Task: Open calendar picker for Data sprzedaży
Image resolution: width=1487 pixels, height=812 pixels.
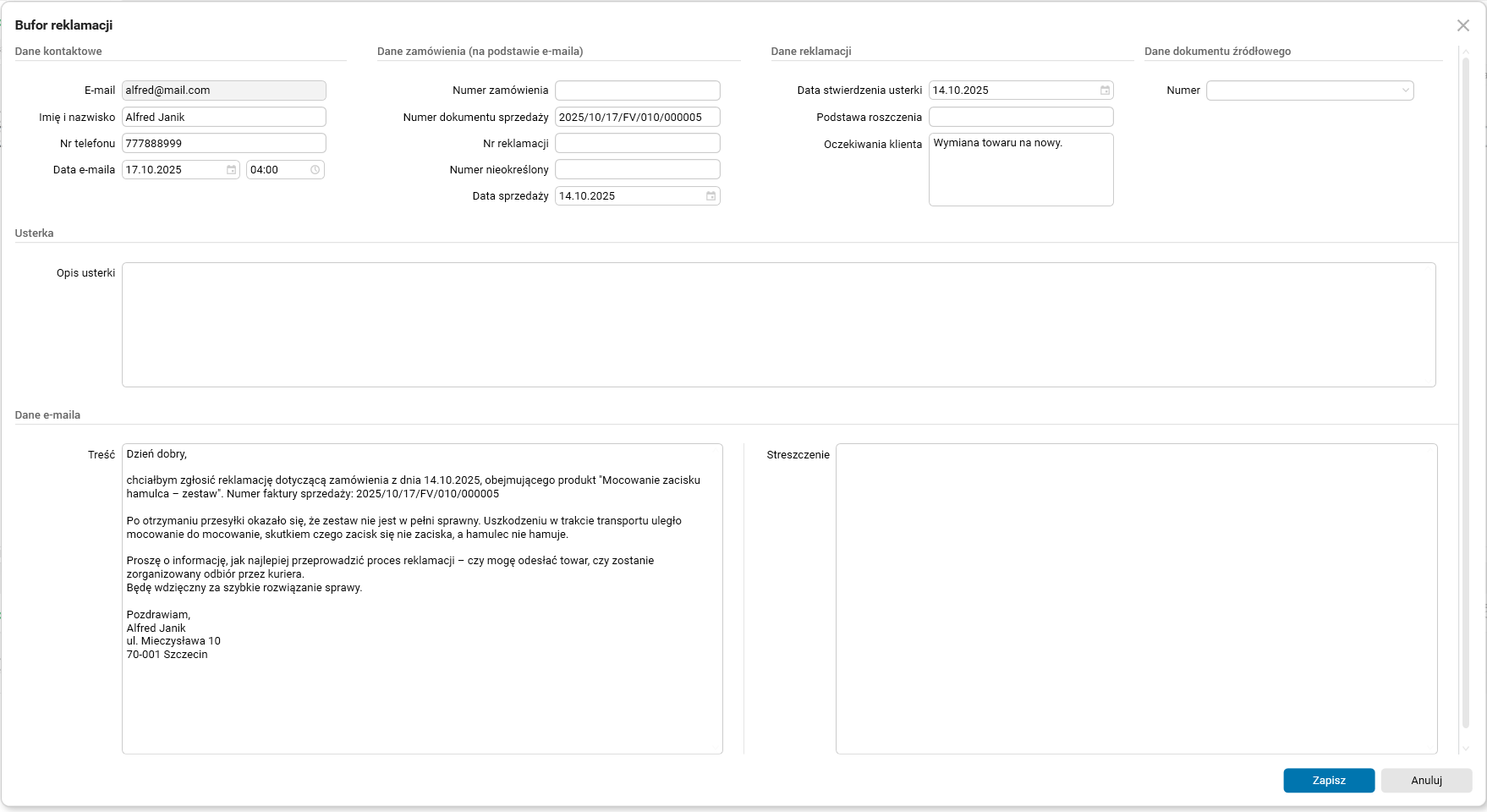Action: [711, 196]
